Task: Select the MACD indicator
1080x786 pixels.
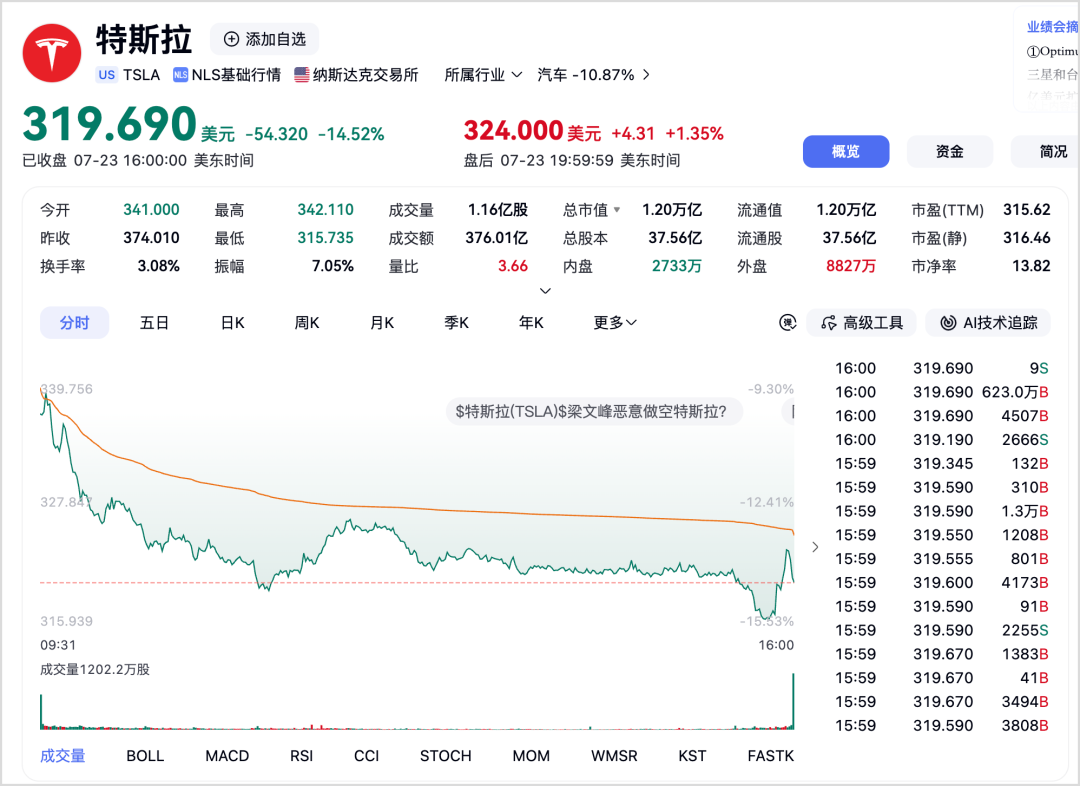Action: (x=227, y=756)
